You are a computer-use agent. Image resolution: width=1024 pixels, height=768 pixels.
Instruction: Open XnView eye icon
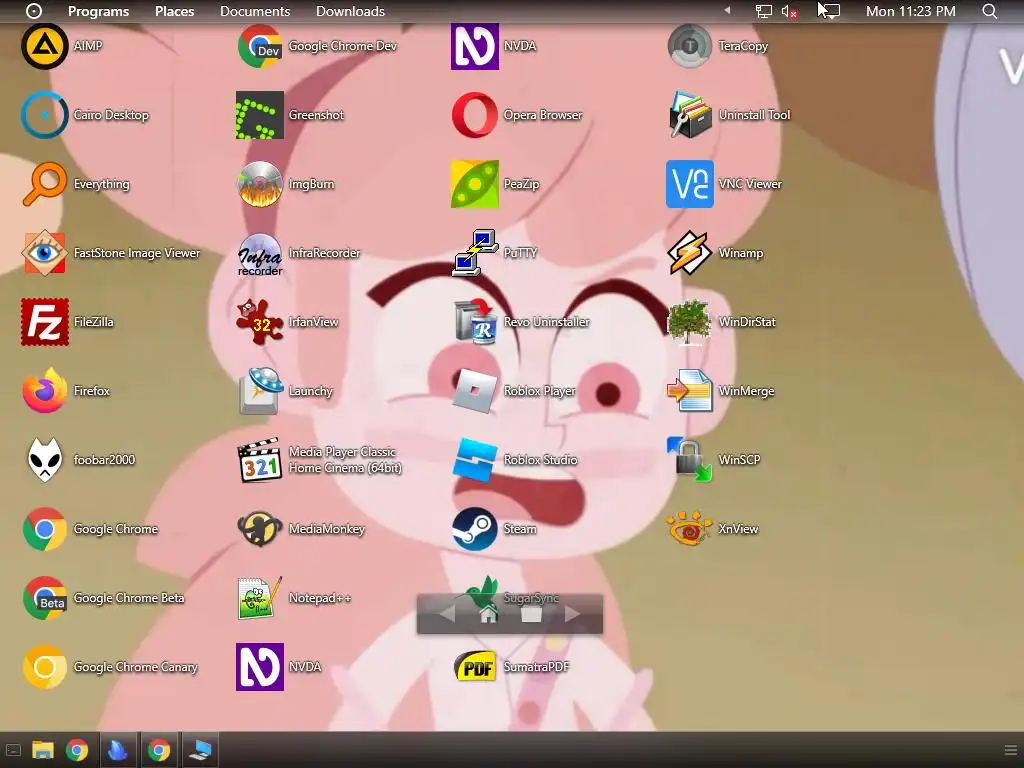click(690, 529)
